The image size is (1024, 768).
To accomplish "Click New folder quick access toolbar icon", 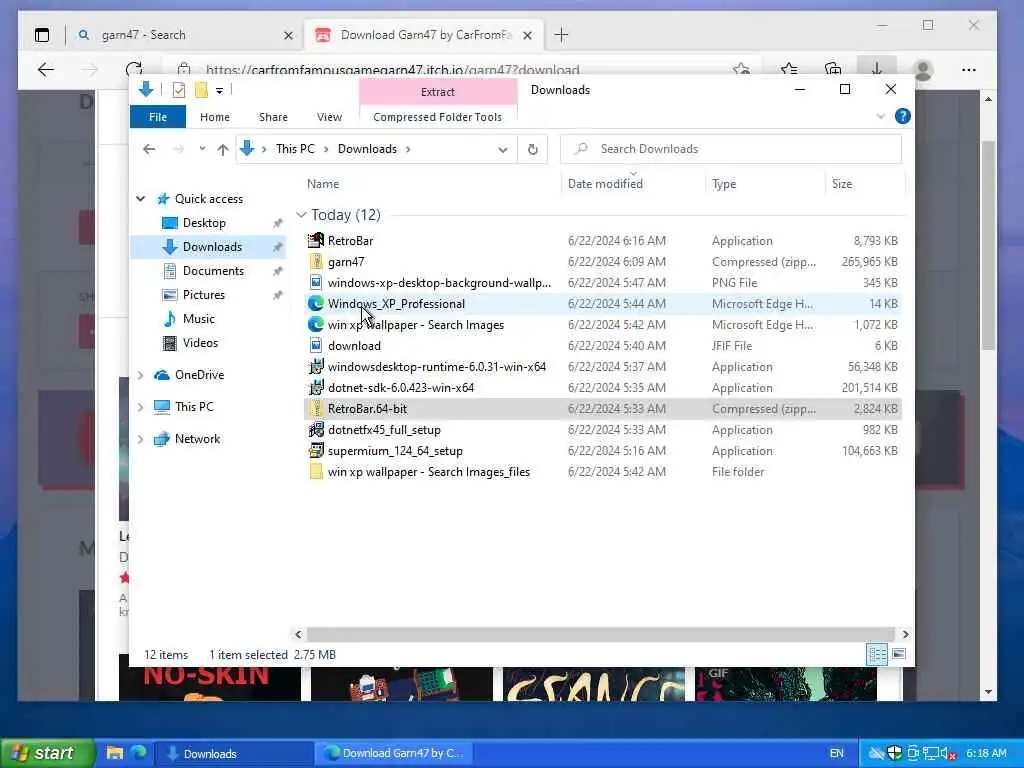I will (x=201, y=90).
